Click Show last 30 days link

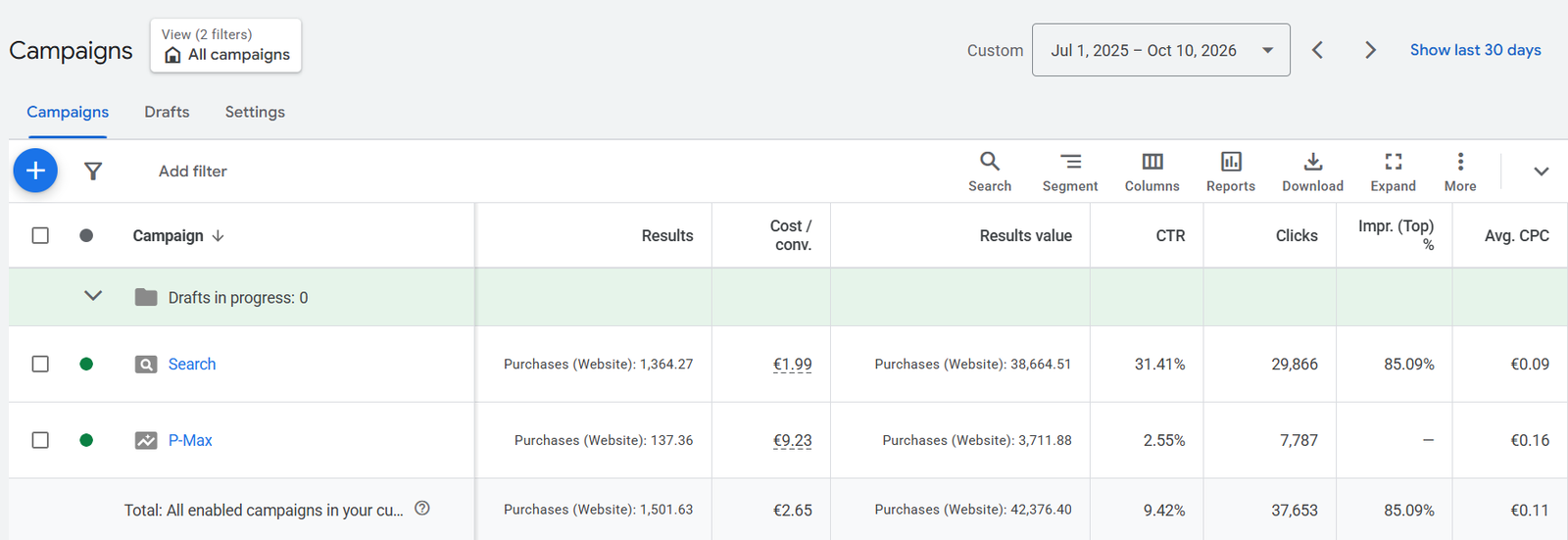tap(1475, 50)
